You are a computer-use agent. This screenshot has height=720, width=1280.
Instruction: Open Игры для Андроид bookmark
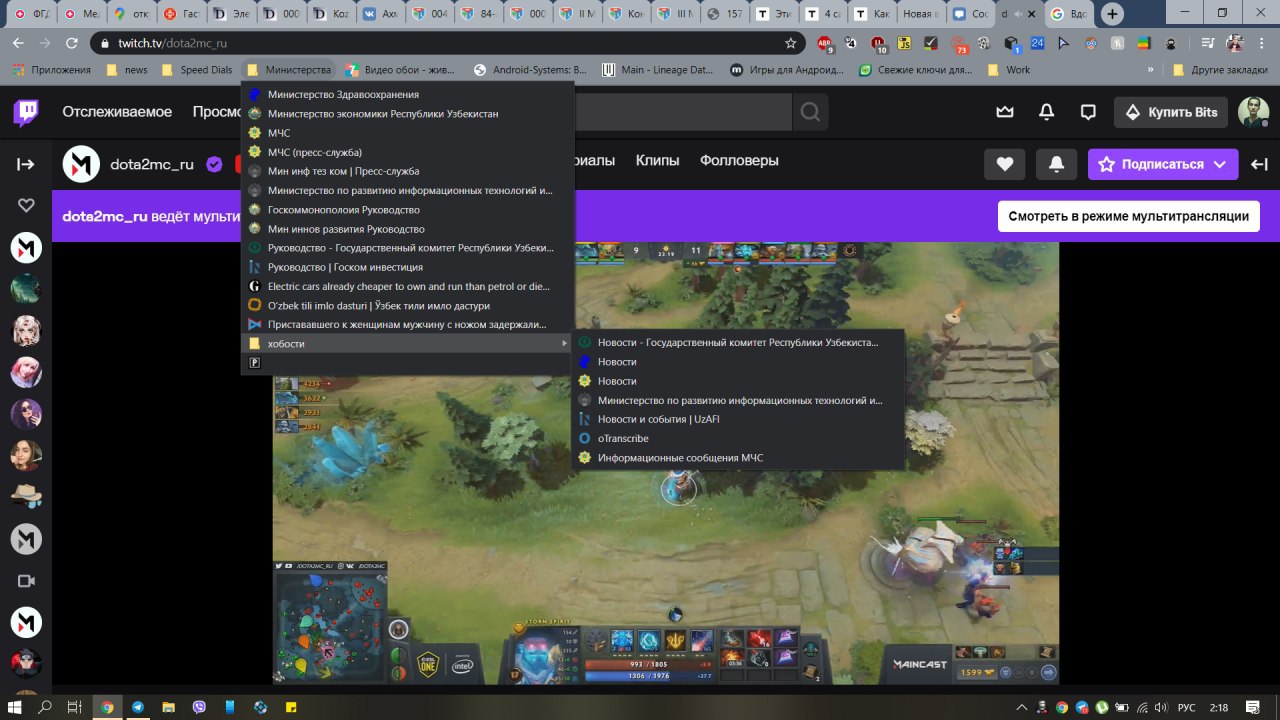[786, 70]
